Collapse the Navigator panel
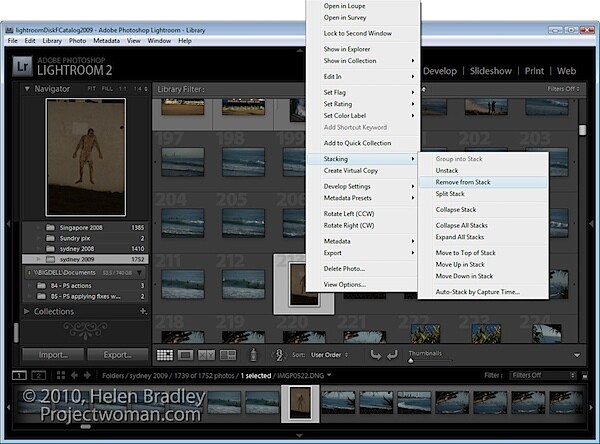This screenshot has height=444, width=600. (27, 89)
